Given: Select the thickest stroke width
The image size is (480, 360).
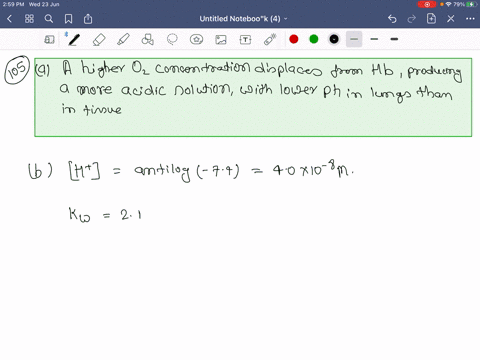Looking at the screenshot, I should (x=394, y=39).
